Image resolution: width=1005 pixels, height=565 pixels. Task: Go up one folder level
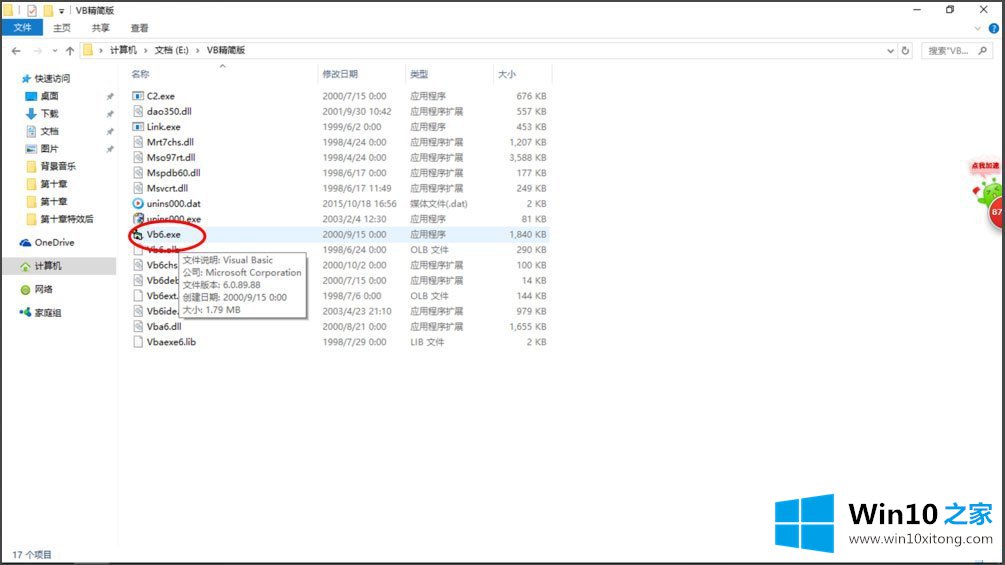(69, 51)
